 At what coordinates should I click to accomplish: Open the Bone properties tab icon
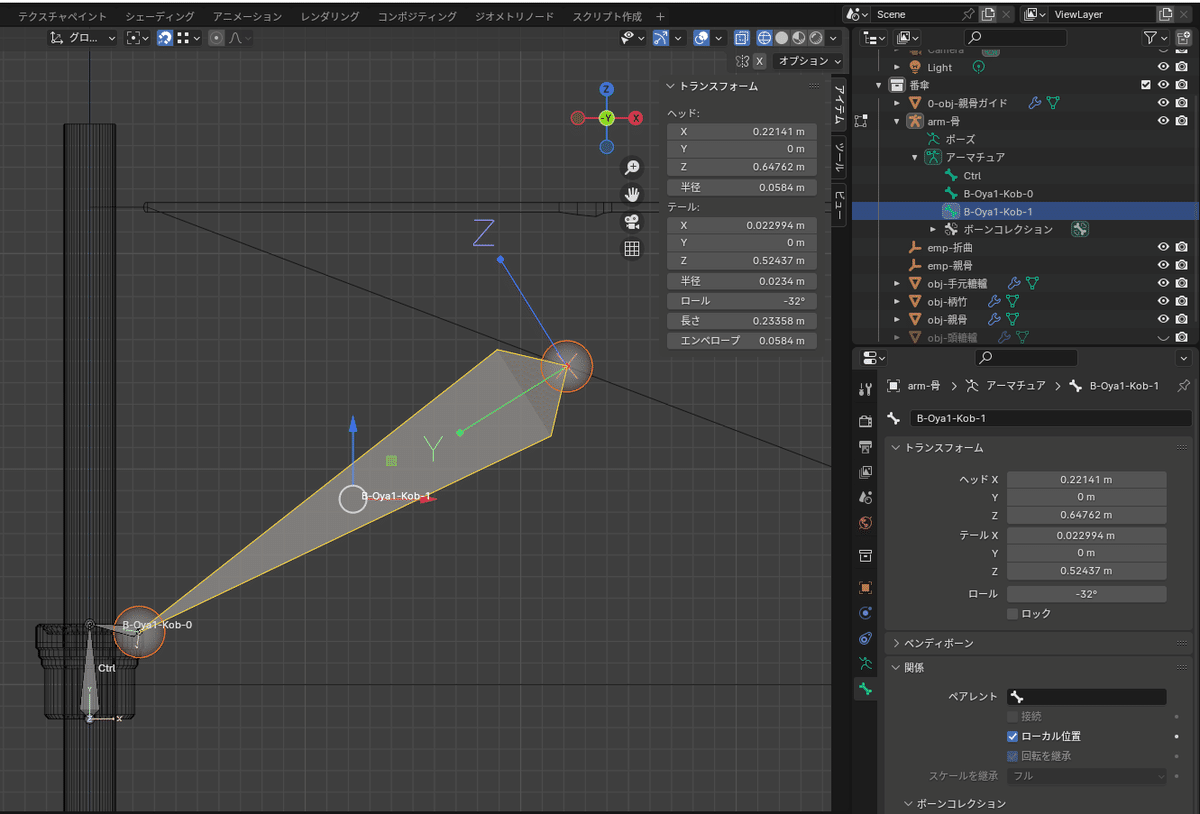click(866, 689)
